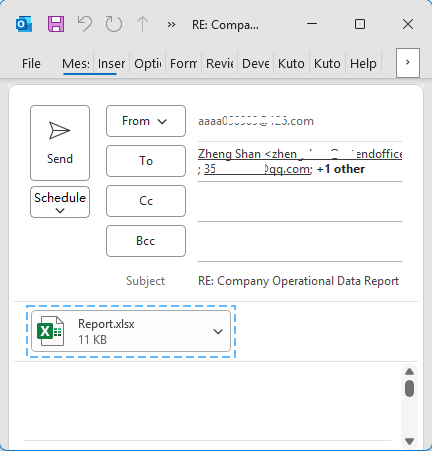
Task: Select the Zheng Shan recipient in To field
Action: pos(300,154)
